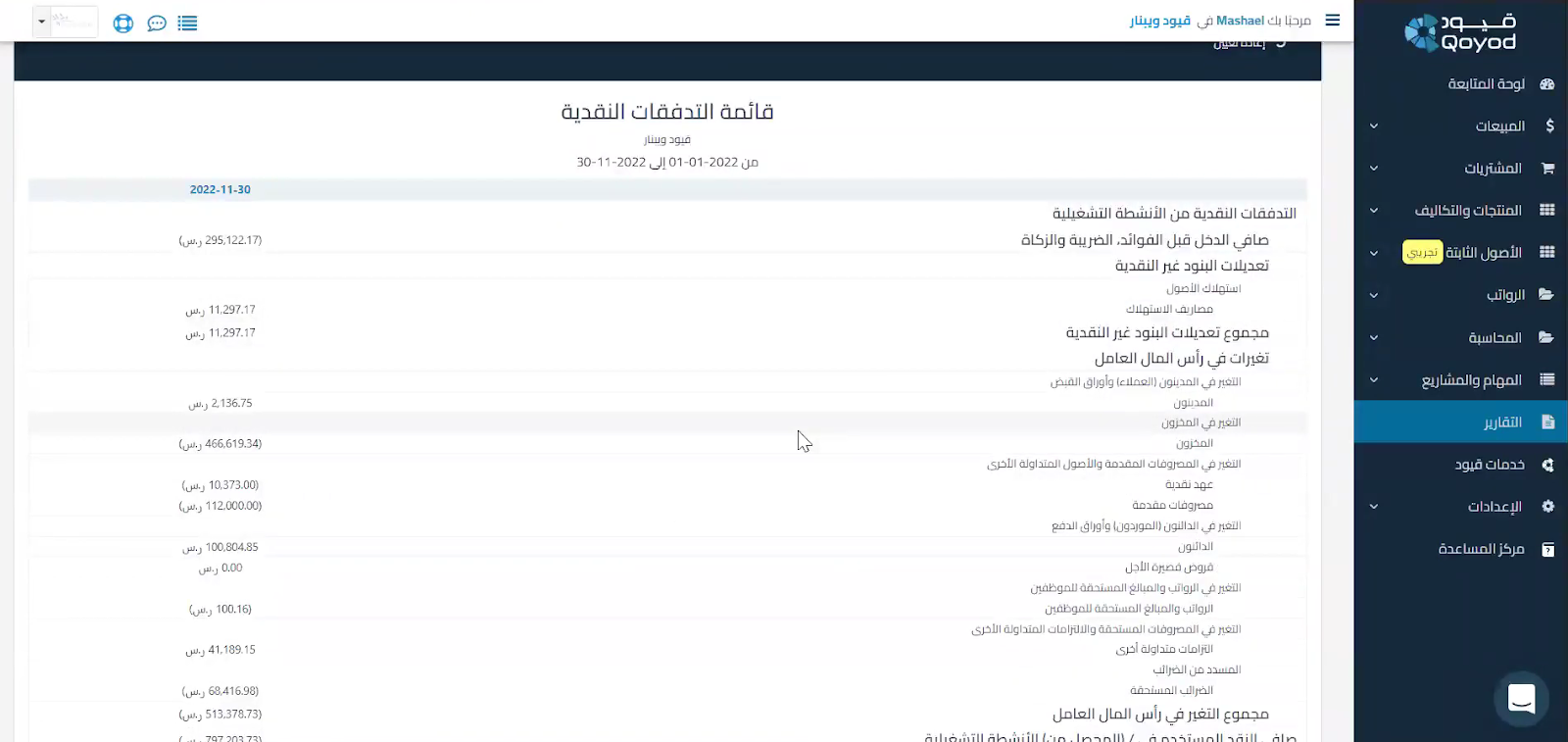Expand the المحاسبة menu chevron
1568x742 pixels.
coord(1374,338)
